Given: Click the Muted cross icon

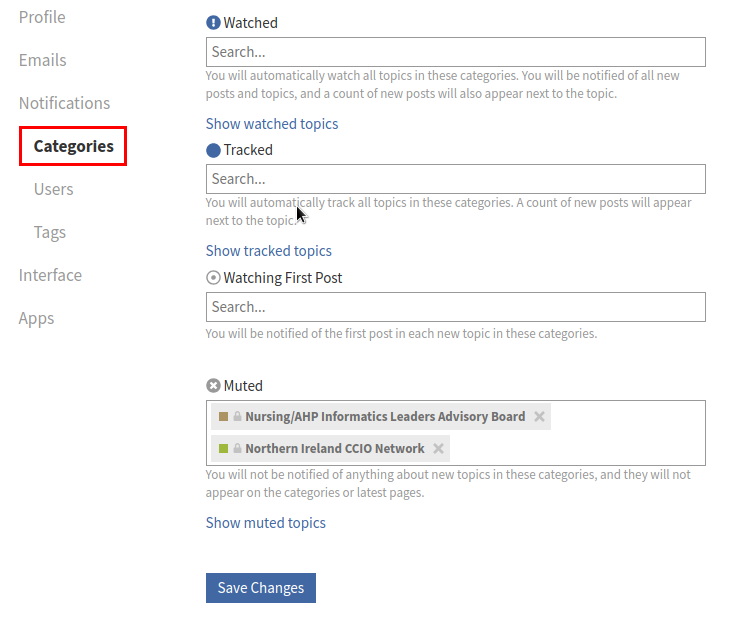Looking at the screenshot, I should [213, 386].
